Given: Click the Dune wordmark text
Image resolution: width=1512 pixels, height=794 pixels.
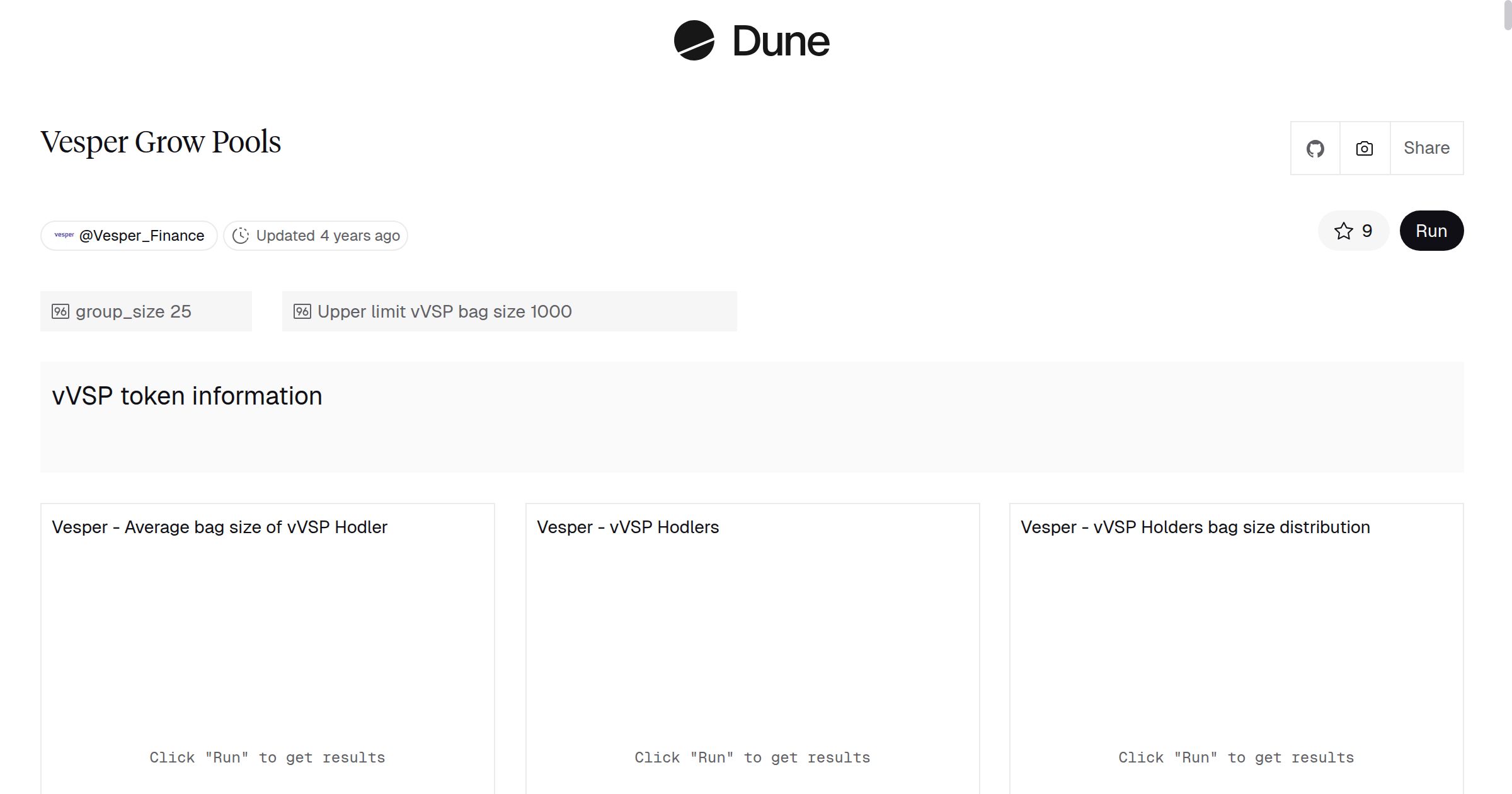Looking at the screenshot, I should coord(781,42).
